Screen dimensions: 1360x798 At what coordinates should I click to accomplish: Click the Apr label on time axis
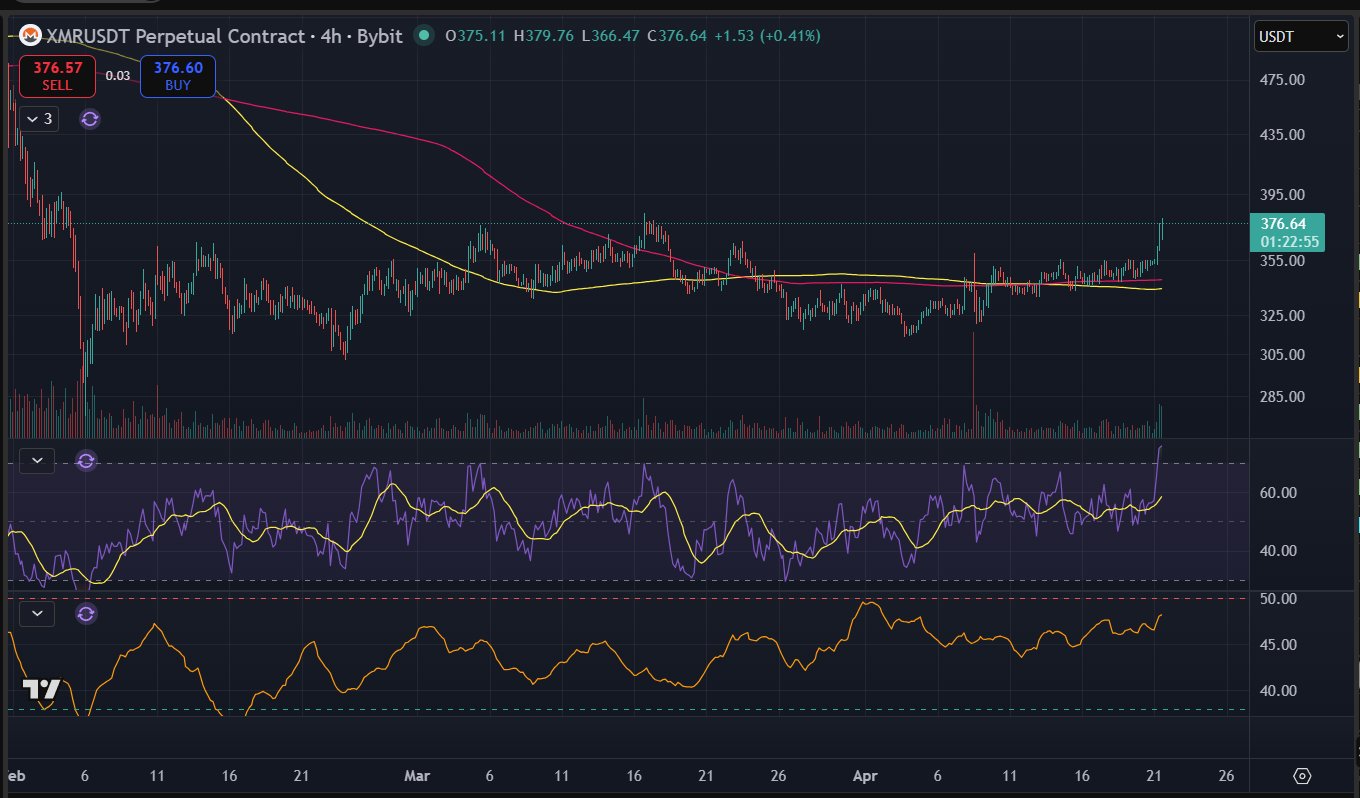[866, 776]
